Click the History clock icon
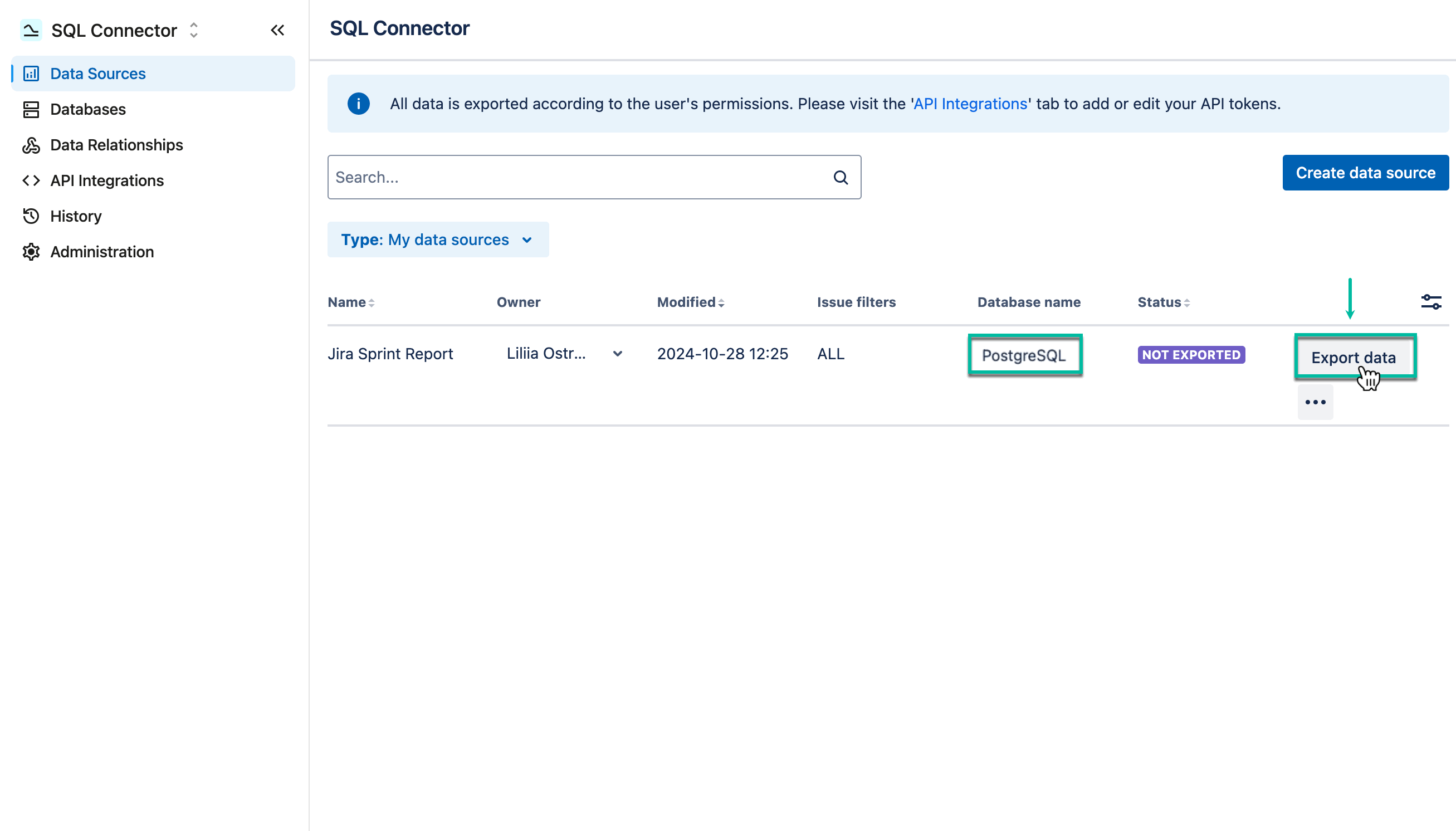Image resolution: width=1456 pixels, height=831 pixels. (31, 216)
